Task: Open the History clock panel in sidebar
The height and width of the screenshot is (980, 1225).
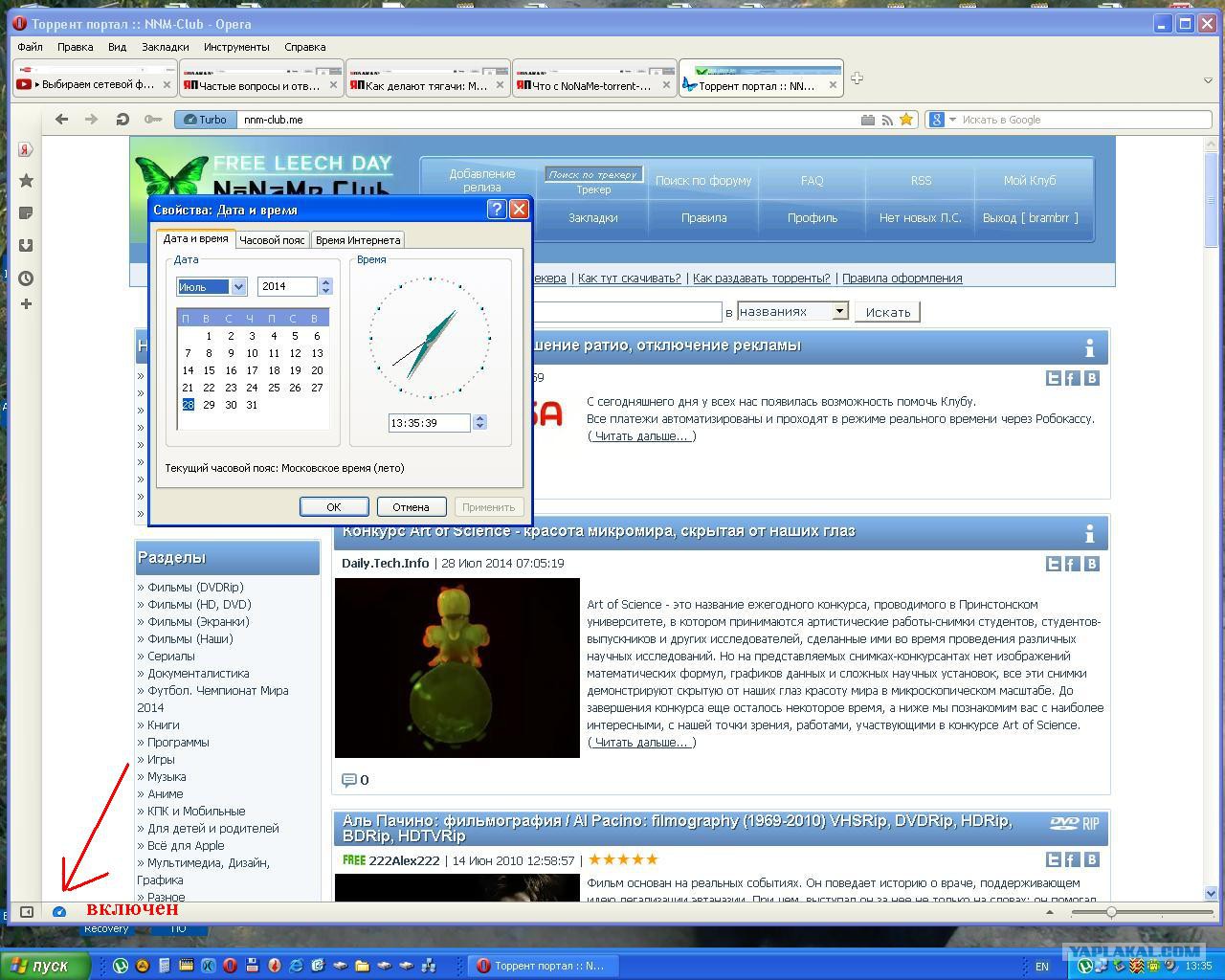Action: 26,278
